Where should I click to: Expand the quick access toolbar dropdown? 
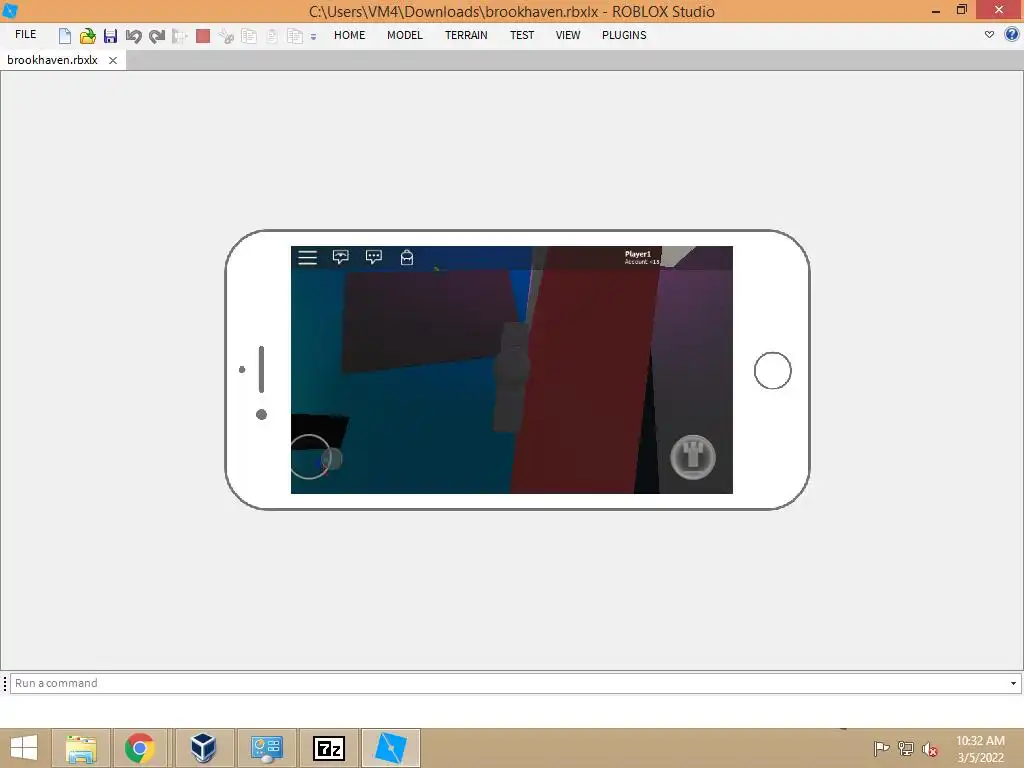pyautogui.click(x=313, y=37)
